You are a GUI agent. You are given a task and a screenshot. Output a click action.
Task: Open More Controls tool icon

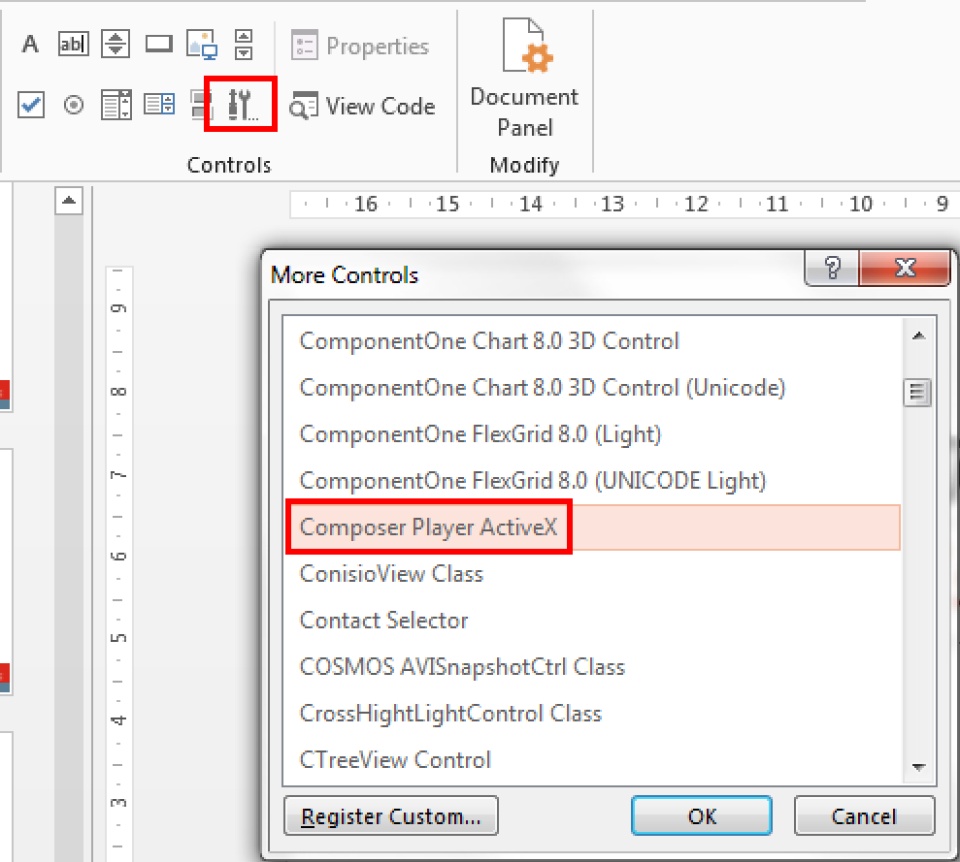(x=241, y=104)
